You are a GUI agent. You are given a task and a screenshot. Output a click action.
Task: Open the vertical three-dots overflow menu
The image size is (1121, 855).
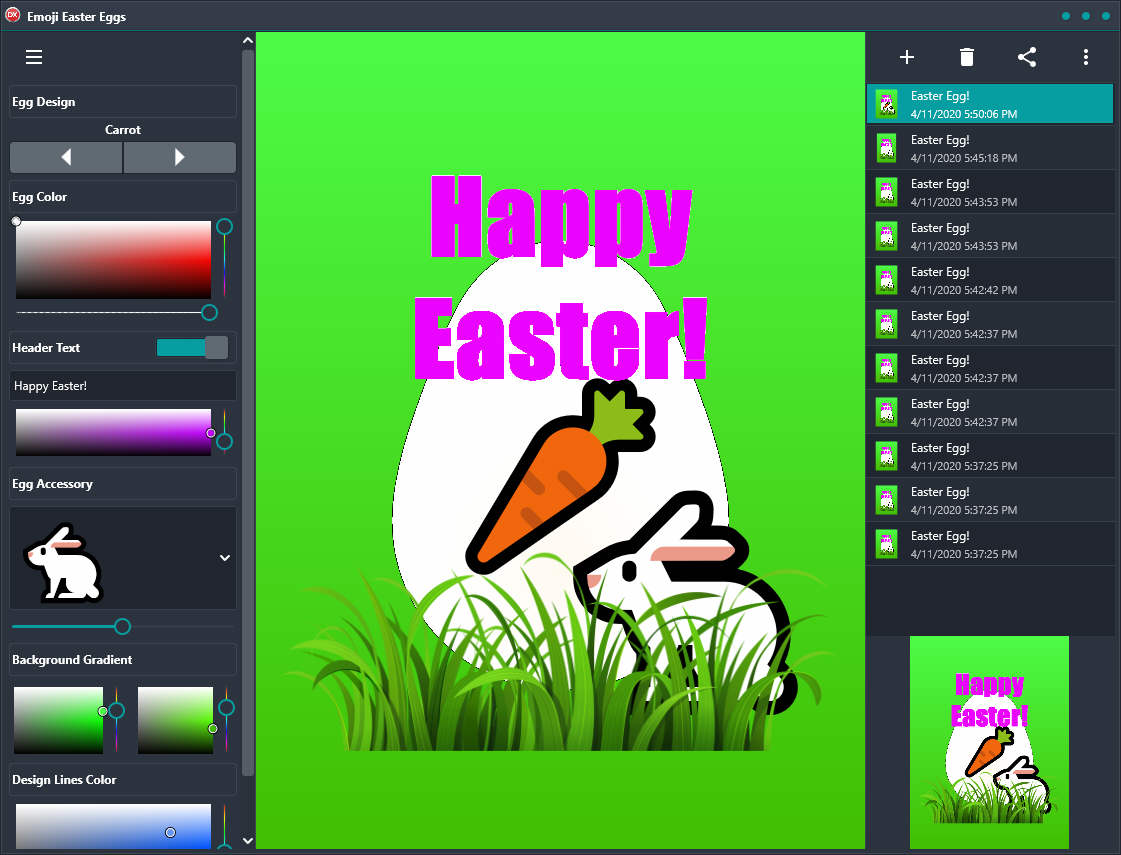(x=1085, y=57)
